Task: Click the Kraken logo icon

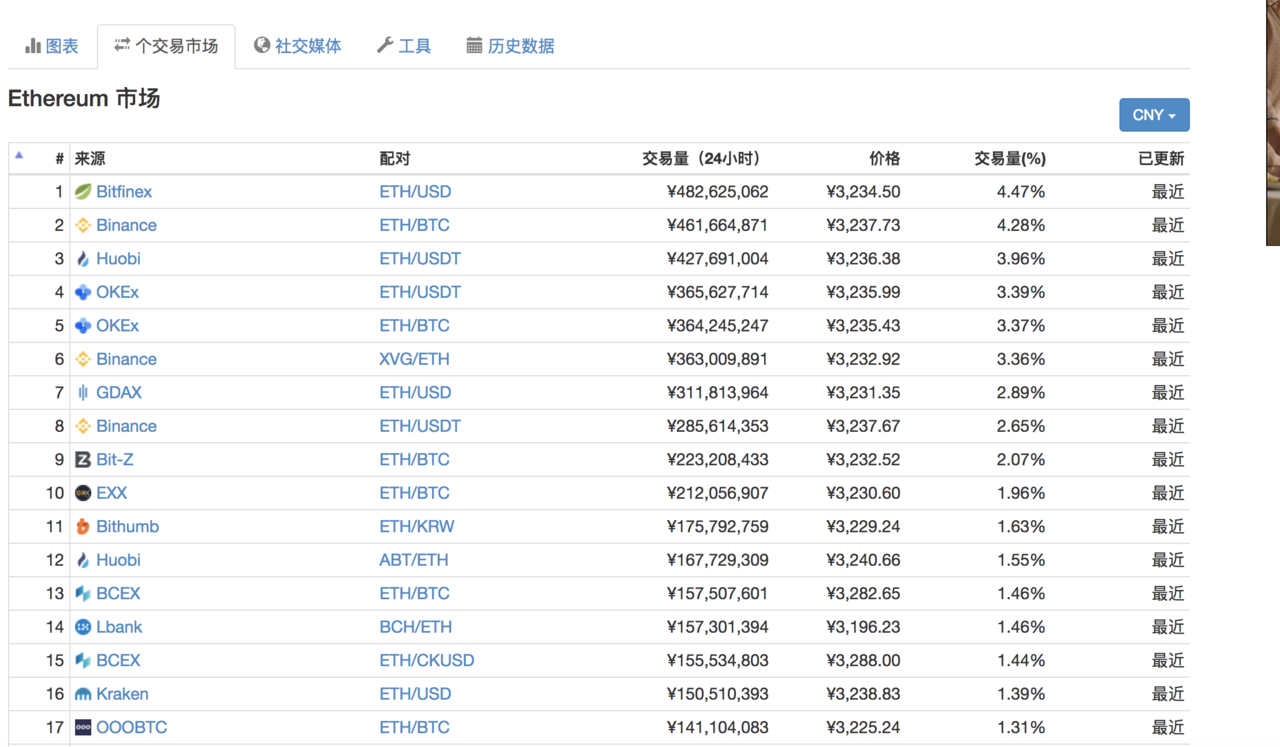Action: coord(83,694)
